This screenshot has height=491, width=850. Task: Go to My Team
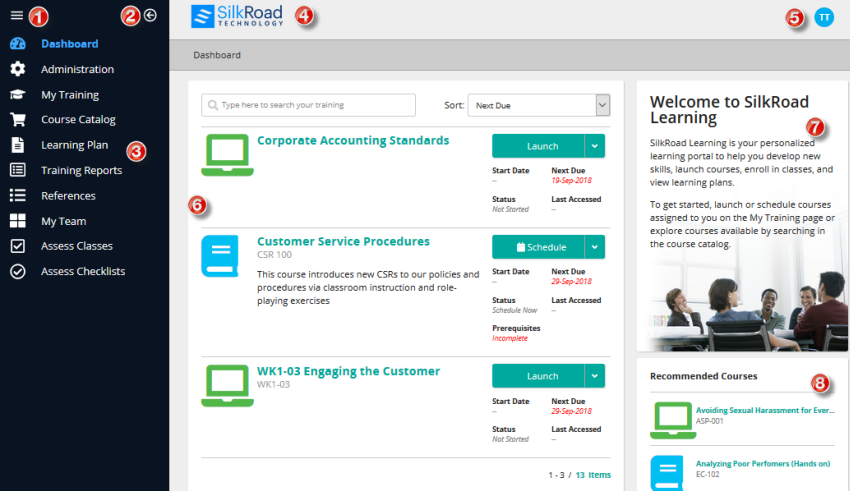tap(63, 221)
